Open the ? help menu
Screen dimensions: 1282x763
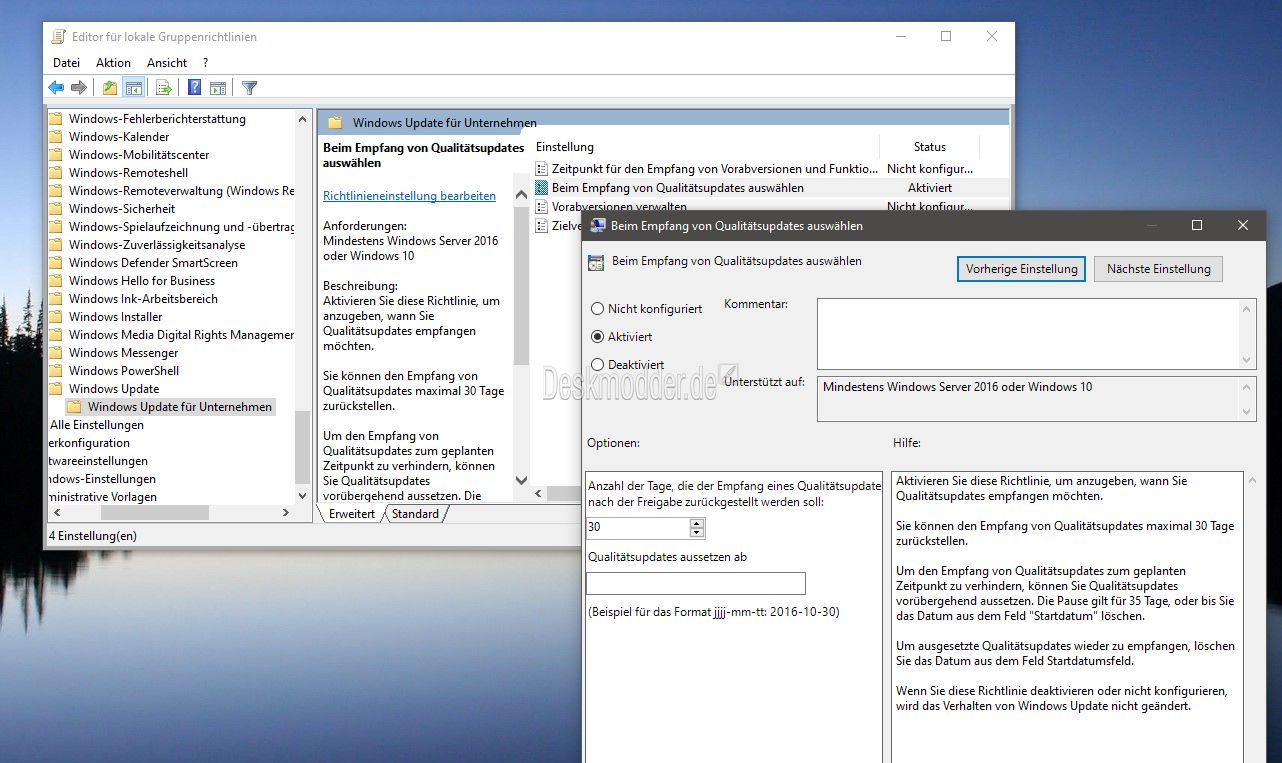tap(205, 63)
